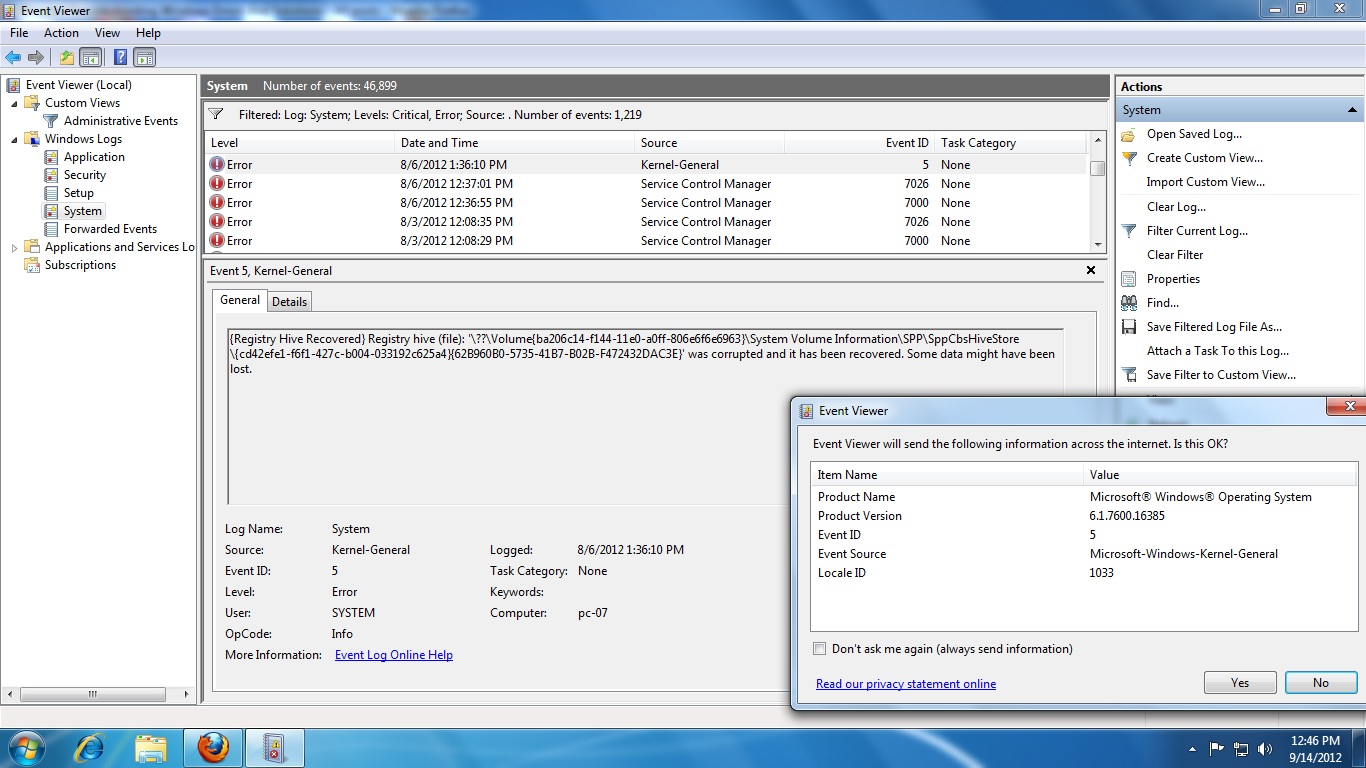This screenshot has height=768, width=1366.
Task: Click the funnel icon beside Create Custom View
Action: (1129, 158)
